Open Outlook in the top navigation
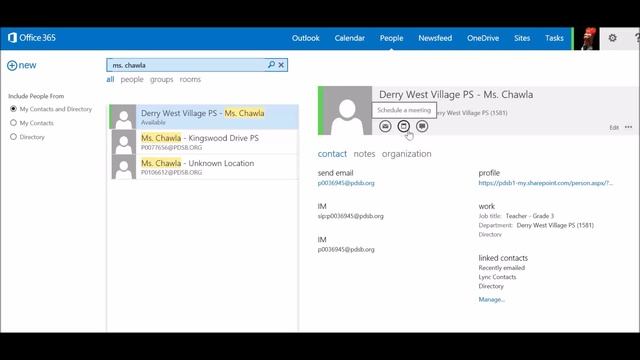The image size is (640, 360). click(x=305, y=38)
